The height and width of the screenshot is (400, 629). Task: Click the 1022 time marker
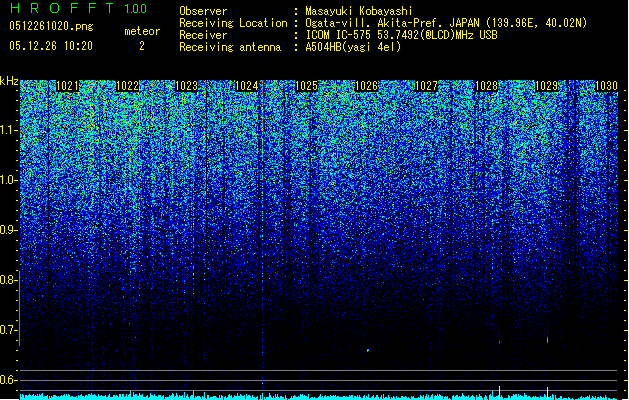pos(128,86)
